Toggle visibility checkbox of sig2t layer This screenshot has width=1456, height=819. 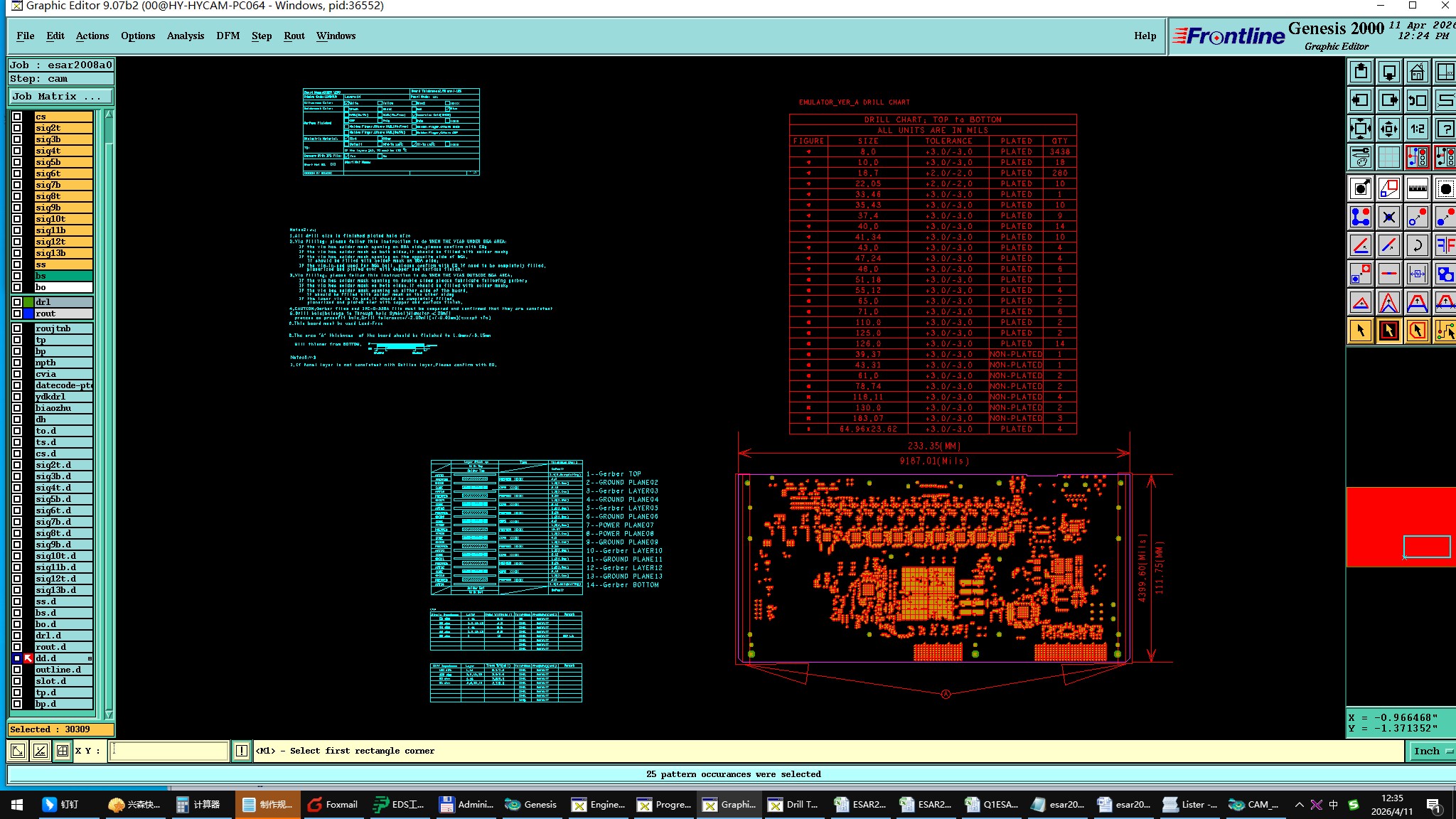pos(17,128)
